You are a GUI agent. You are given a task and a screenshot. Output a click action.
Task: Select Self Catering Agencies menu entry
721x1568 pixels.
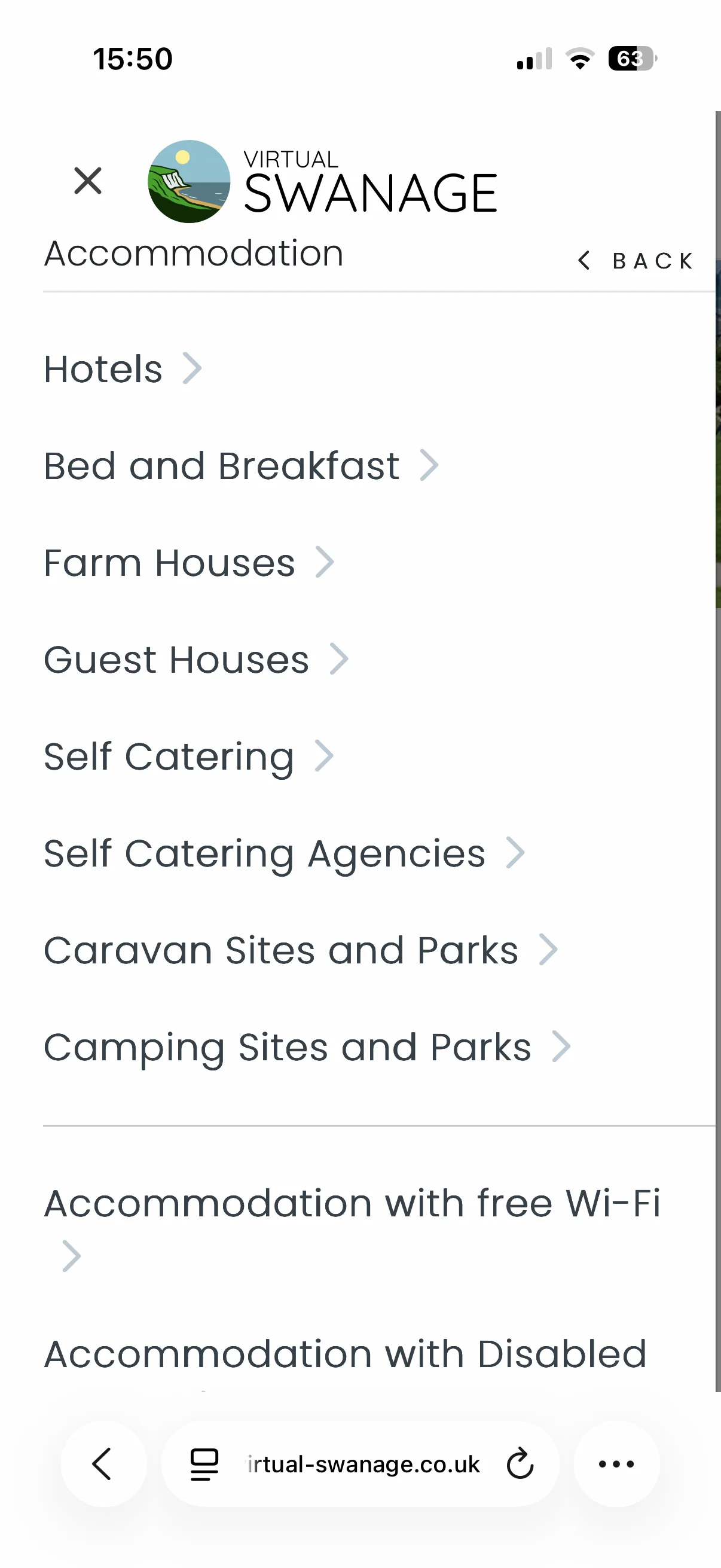(x=265, y=853)
